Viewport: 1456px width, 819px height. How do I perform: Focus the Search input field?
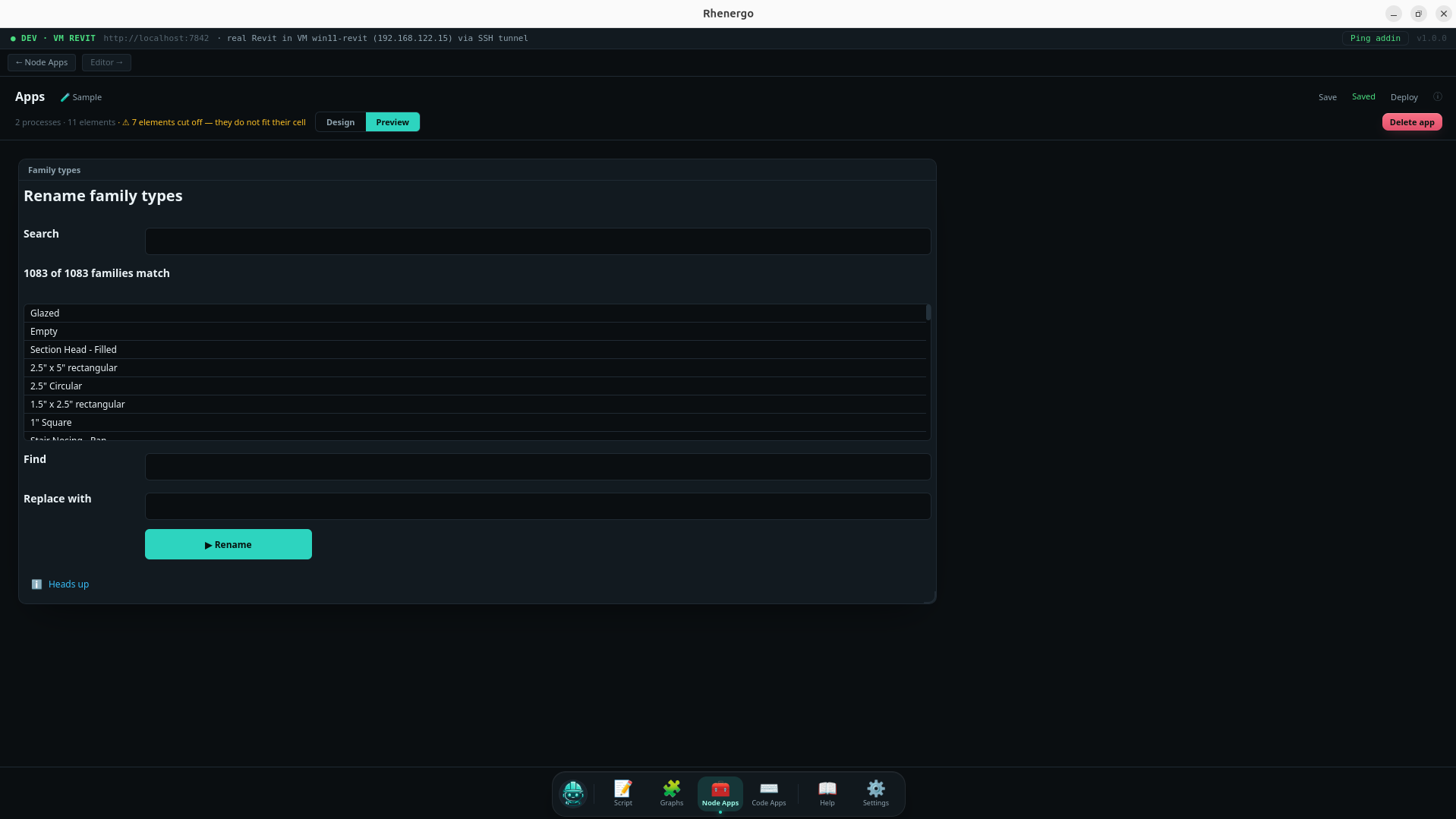point(537,241)
